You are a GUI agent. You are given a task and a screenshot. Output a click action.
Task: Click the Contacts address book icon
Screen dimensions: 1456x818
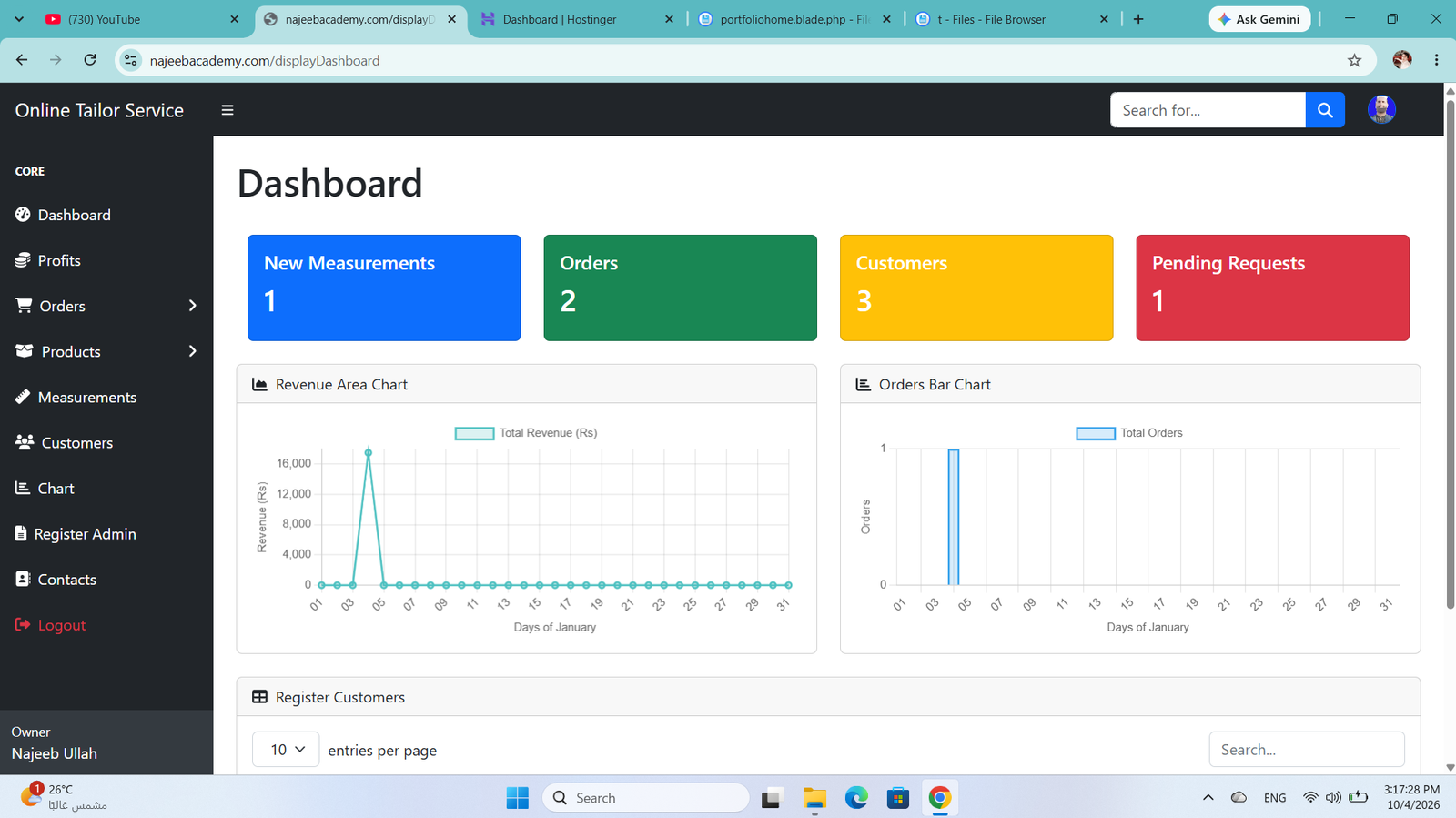click(x=23, y=579)
